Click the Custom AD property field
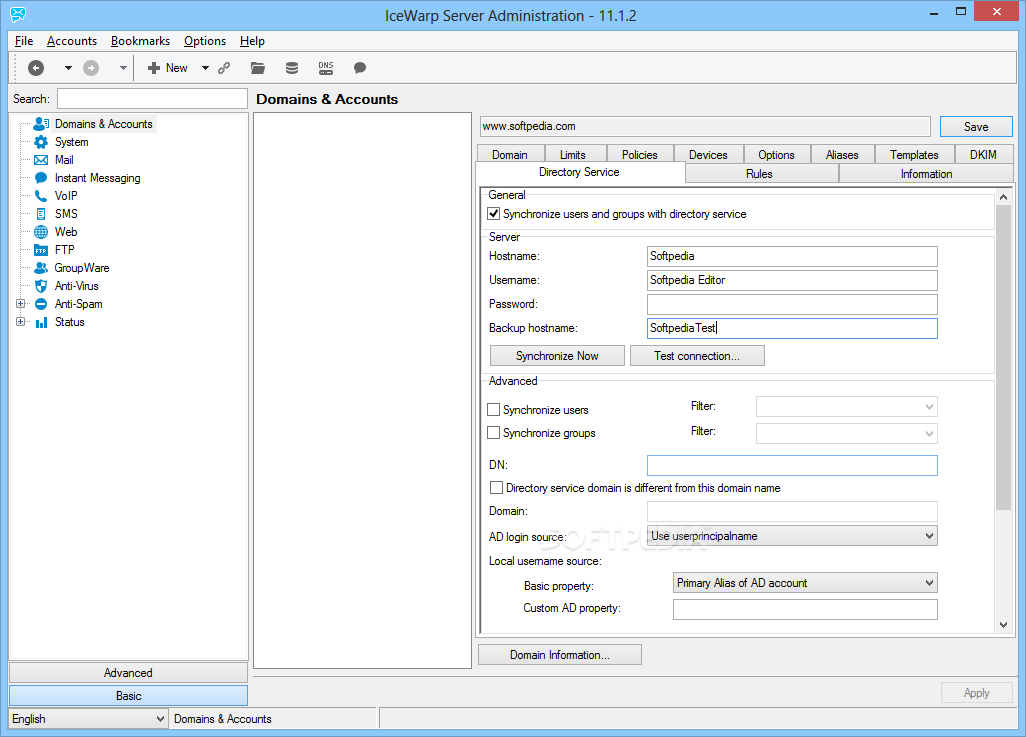Image resolution: width=1026 pixels, height=737 pixels. click(805, 609)
